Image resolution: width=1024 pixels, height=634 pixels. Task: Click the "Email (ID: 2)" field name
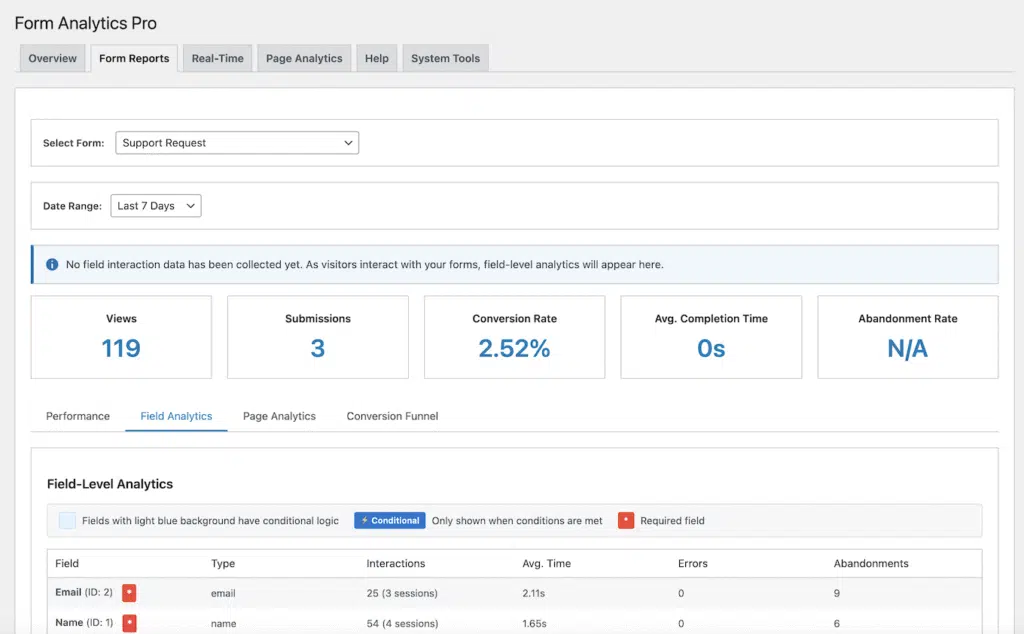(x=84, y=592)
